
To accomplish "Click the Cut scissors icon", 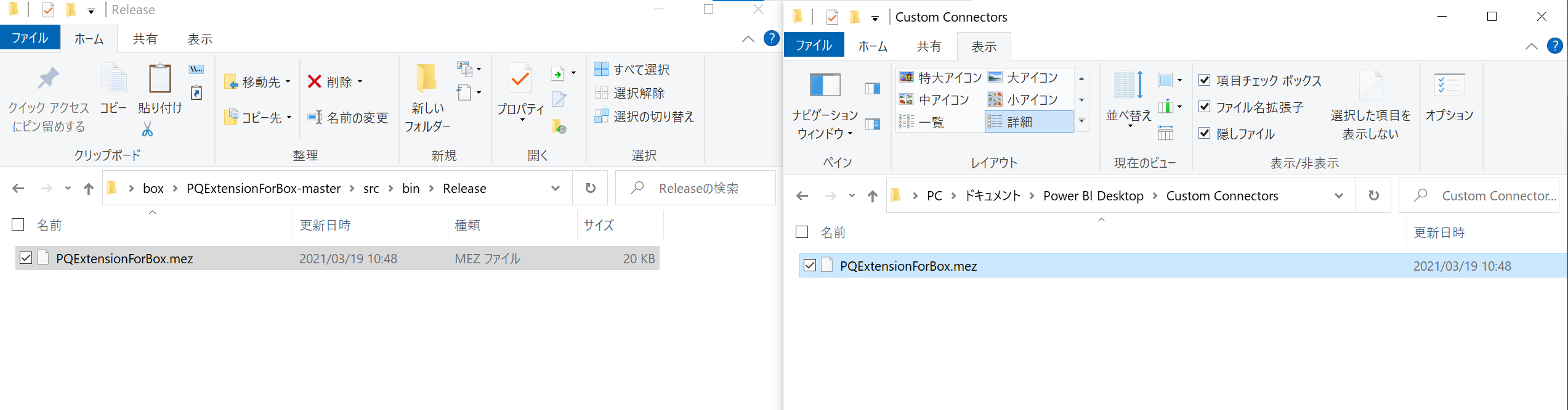I will pyautogui.click(x=147, y=129).
